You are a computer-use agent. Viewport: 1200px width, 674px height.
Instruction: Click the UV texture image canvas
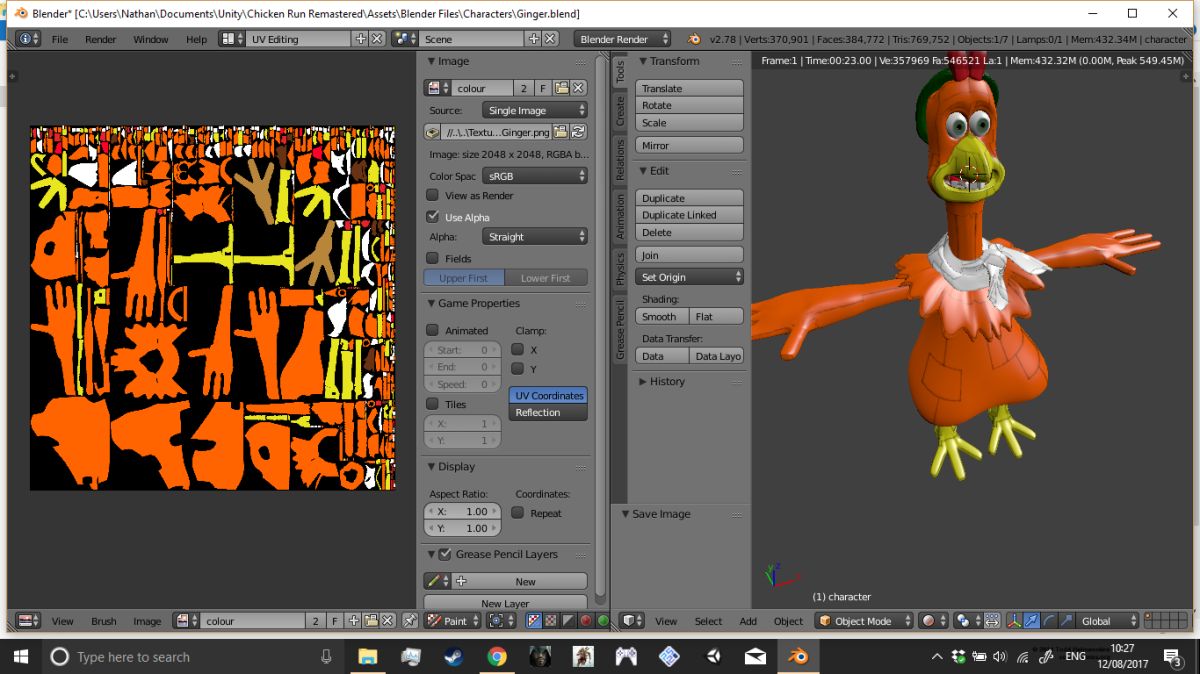pos(213,308)
